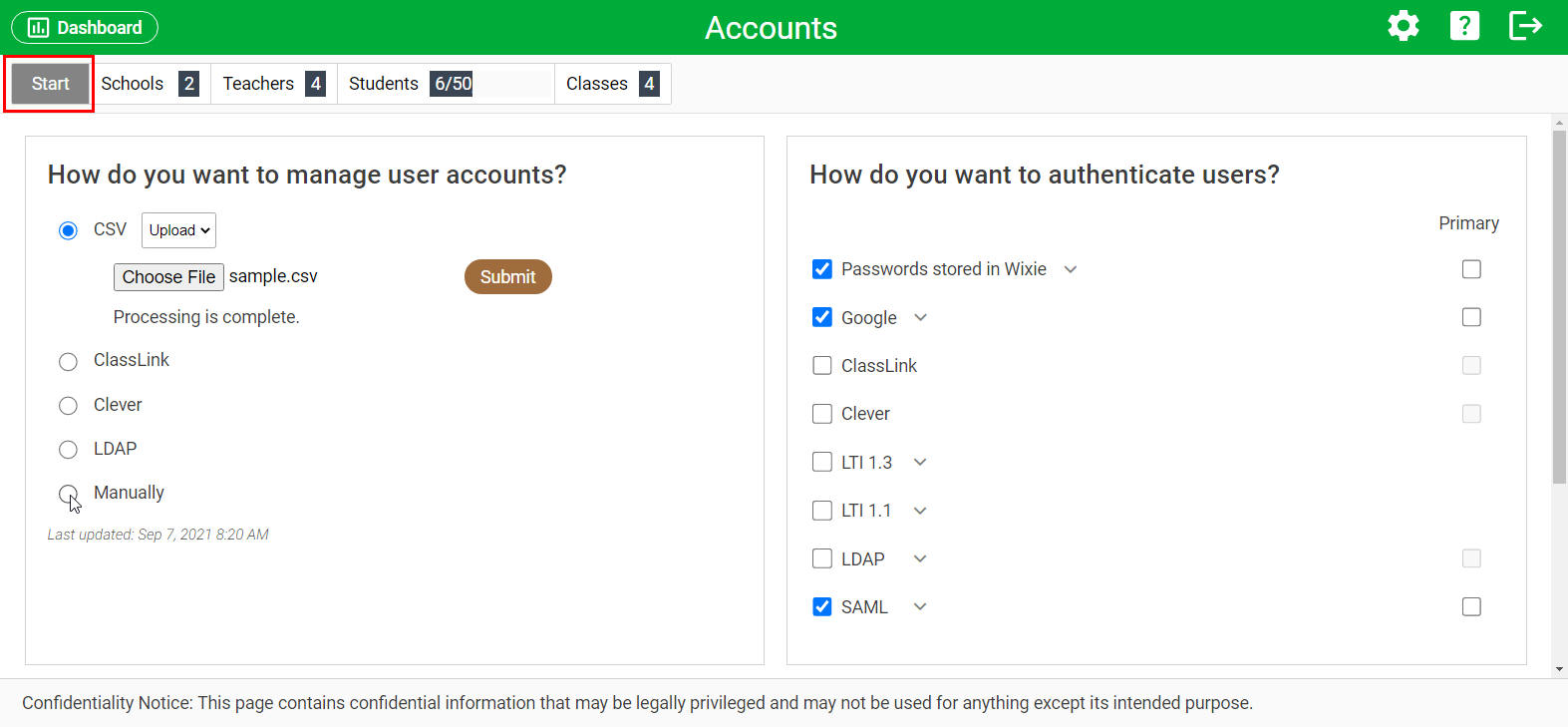Open the CSV Upload dropdown
Image resolution: width=1568 pixels, height=727 pixels.
(178, 230)
